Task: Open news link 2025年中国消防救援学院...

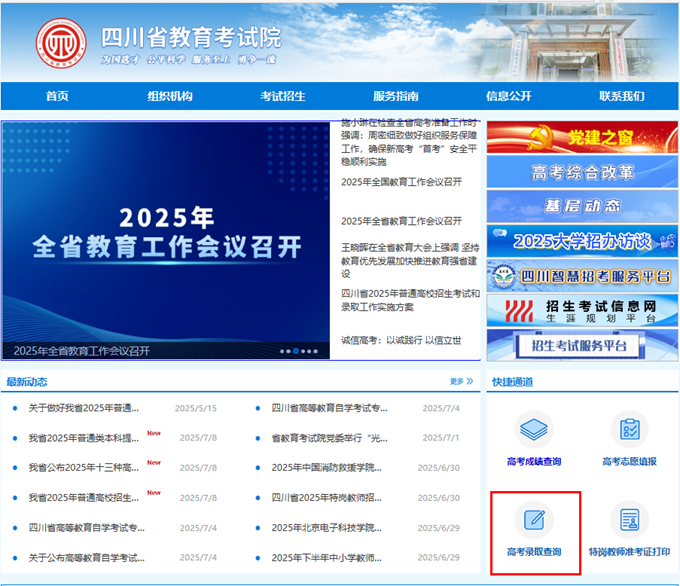Action: pos(326,468)
